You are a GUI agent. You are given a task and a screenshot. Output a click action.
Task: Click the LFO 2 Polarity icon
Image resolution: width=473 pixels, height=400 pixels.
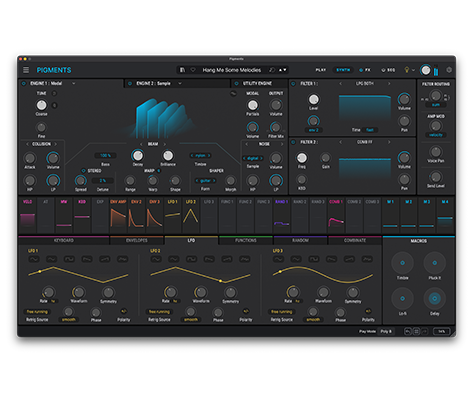pos(246,311)
